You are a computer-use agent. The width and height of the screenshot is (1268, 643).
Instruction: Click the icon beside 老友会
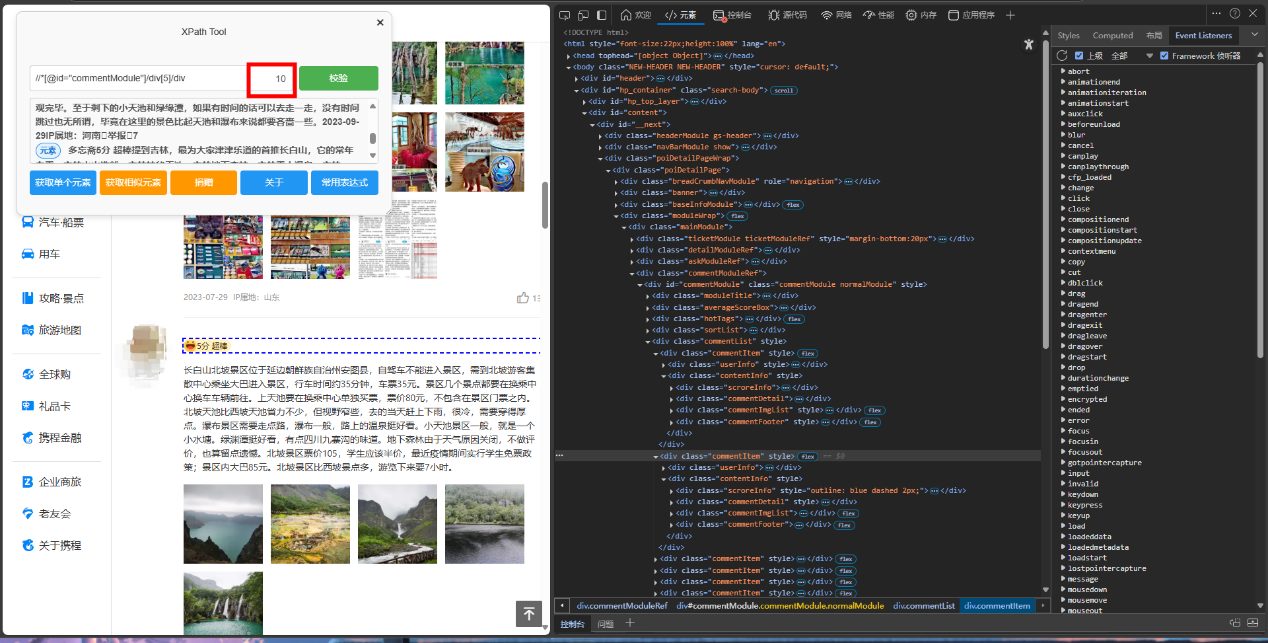click(x=28, y=514)
